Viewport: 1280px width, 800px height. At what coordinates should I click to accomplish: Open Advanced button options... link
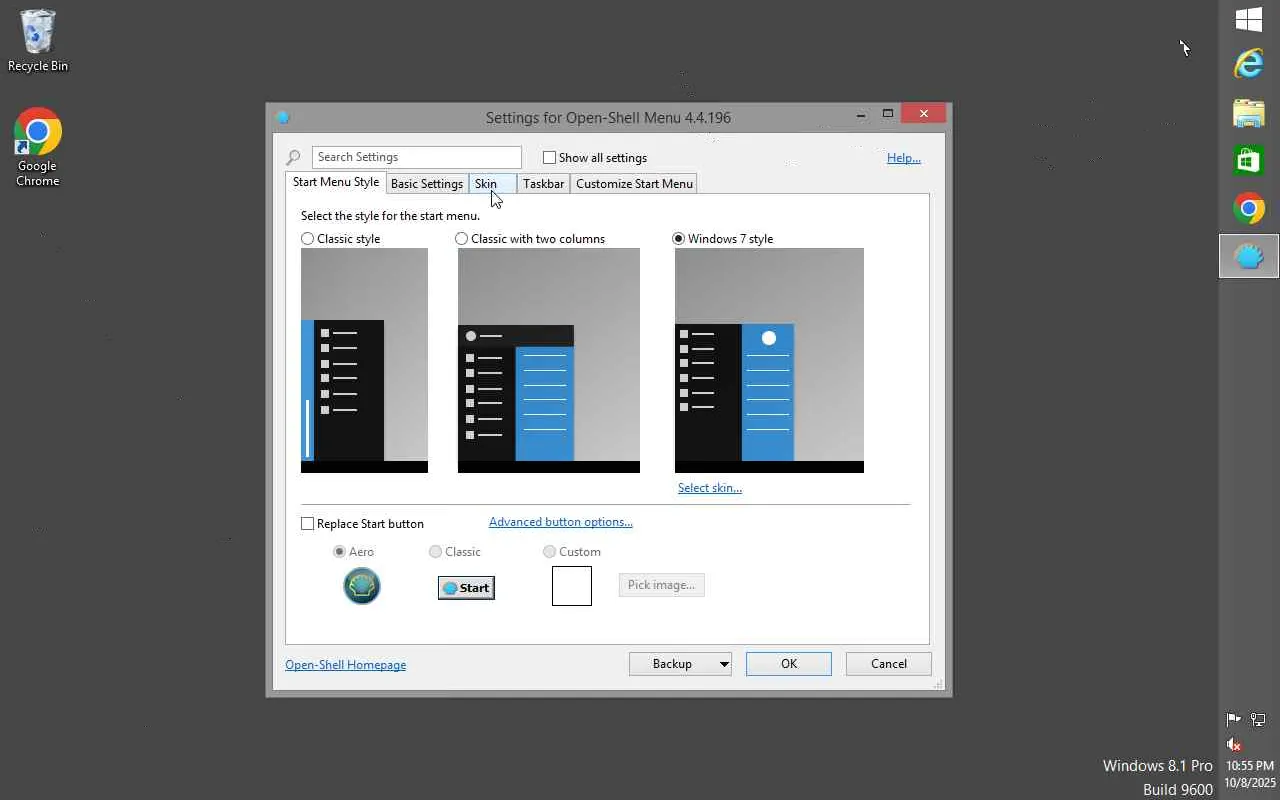[561, 522]
